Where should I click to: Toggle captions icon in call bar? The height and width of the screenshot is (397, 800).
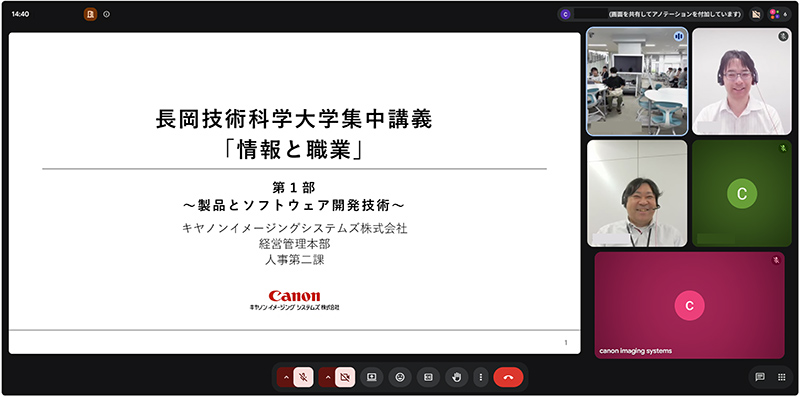click(x=428, y=378)
